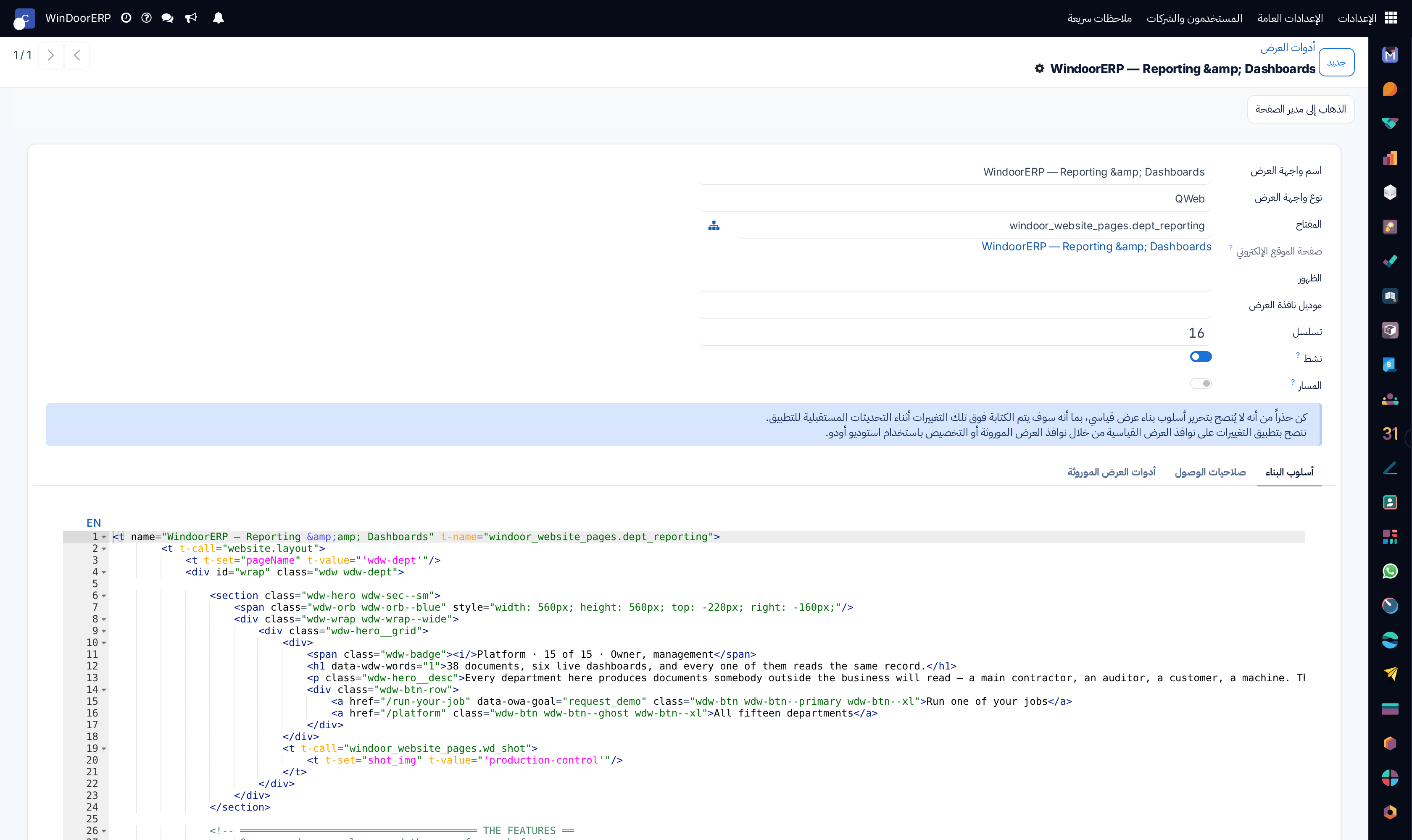Fold the t-call block at line 19
This screenshot has width=1412, height=840.
(x=104, y=749)
